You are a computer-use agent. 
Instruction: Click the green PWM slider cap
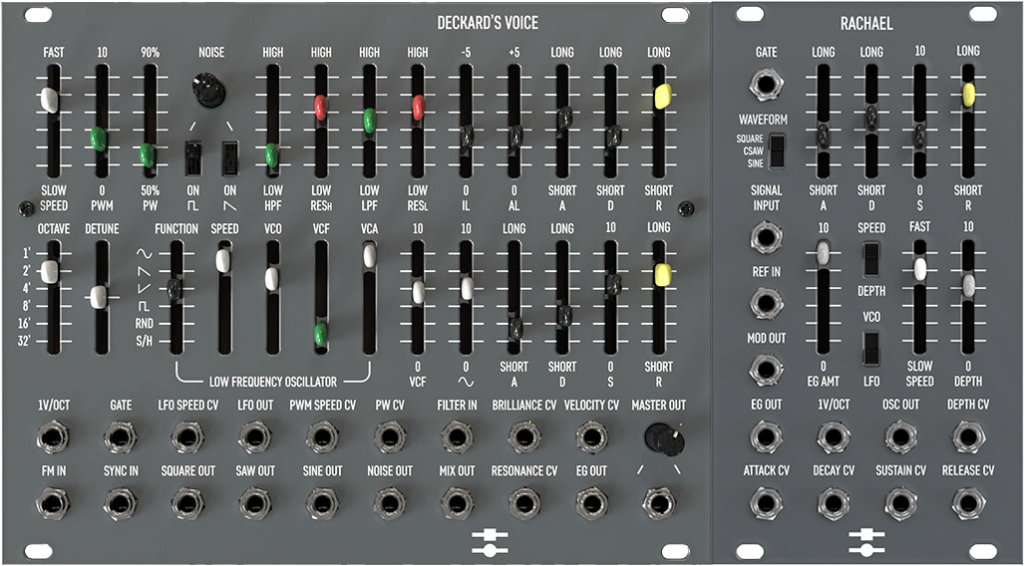click(x=99, y=139)
